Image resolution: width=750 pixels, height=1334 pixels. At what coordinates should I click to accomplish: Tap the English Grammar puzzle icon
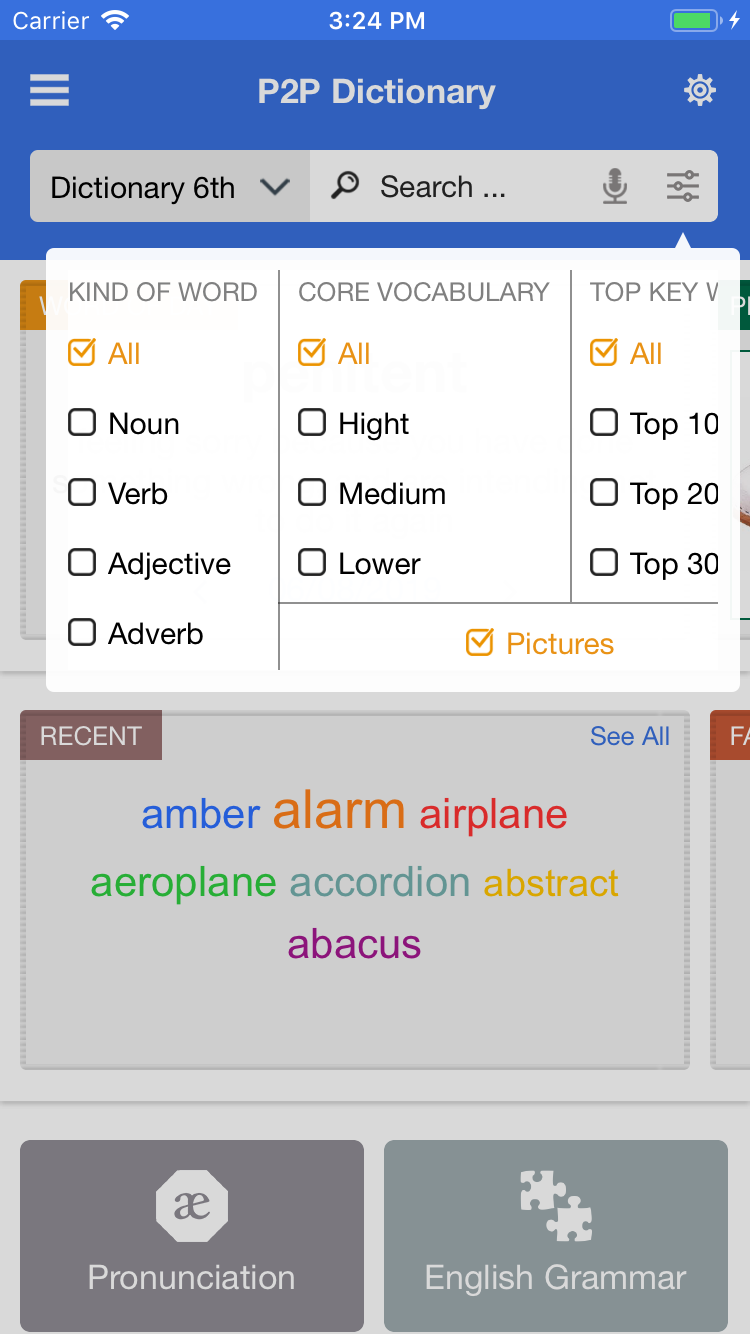pos(556,1207)
